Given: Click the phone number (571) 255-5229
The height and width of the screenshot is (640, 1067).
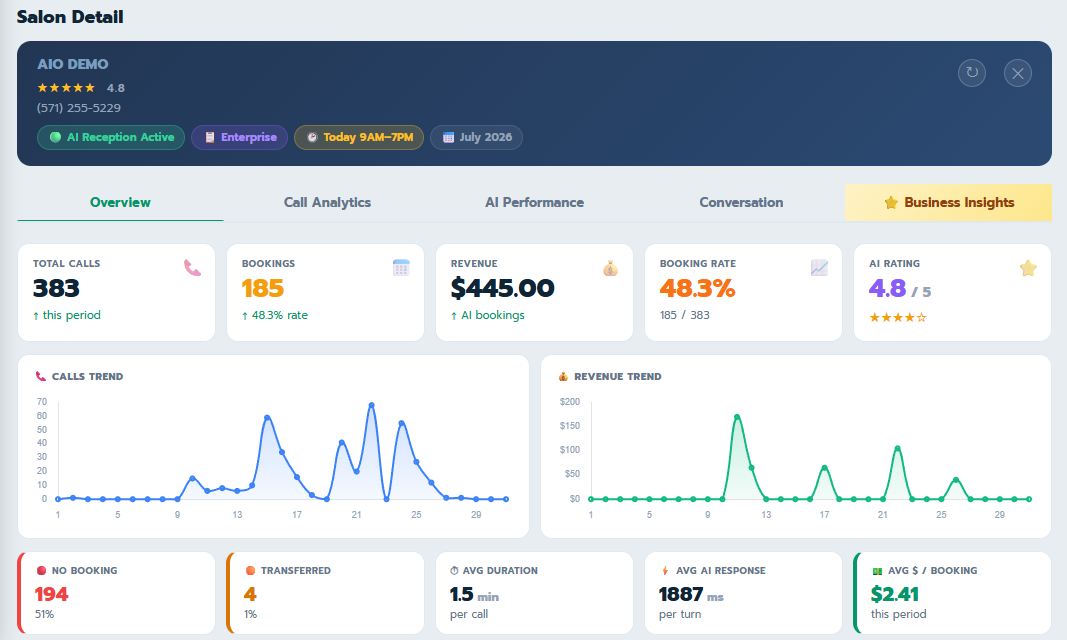Looking at the screenshot, I should click(79, 107).
